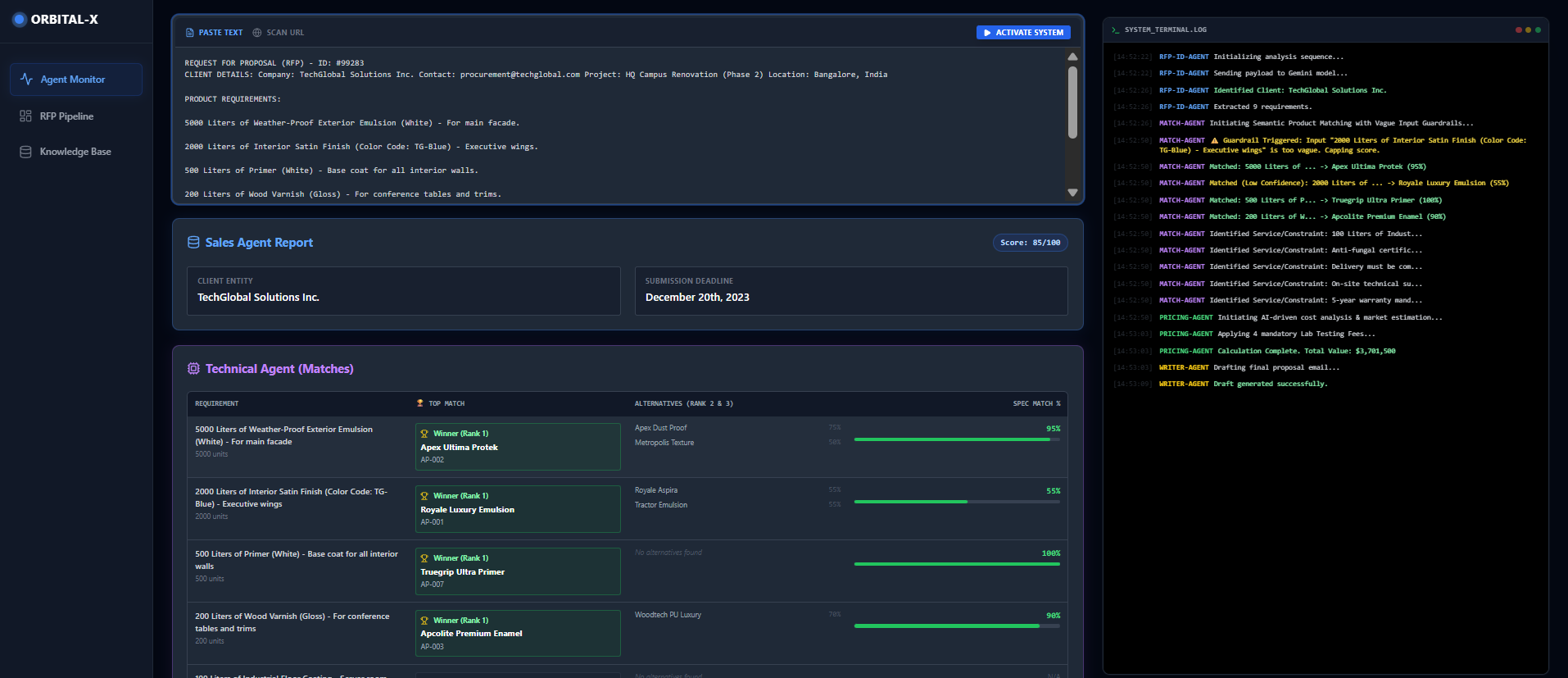Click the SPEC MATCH % column header
Image resolution: width=1568 pixels, height=678 pixels.
(1036, 403)
